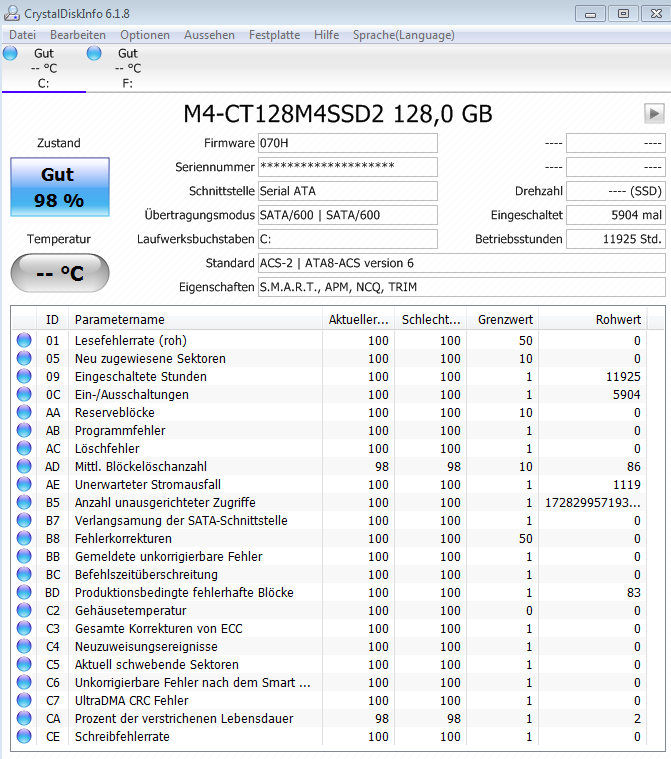The image size is (671, 759).
Task: Click status orb for Unerwarteter Stromausfall
Action: coord(24,484)
